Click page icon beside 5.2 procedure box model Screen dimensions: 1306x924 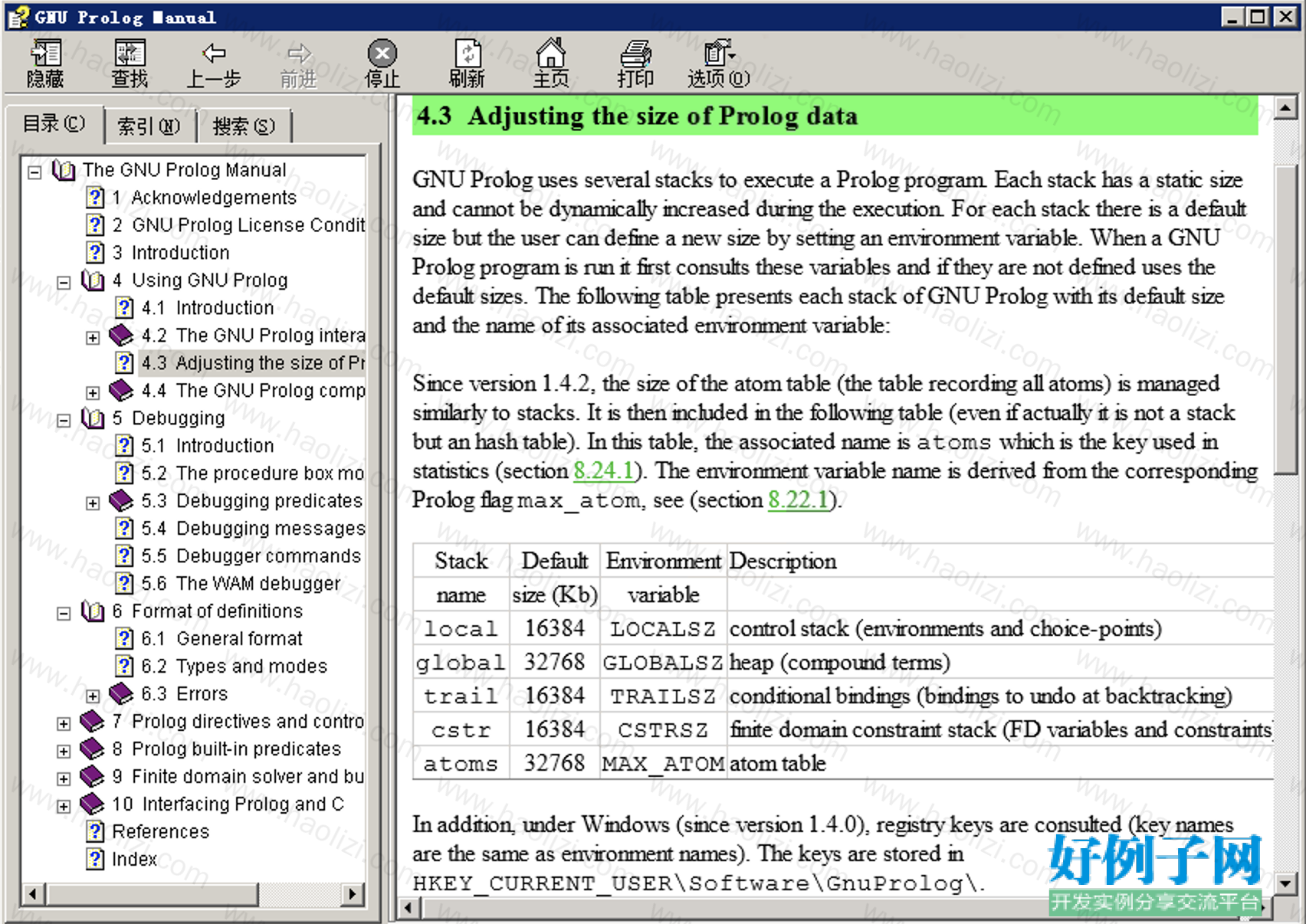(124, 473)
